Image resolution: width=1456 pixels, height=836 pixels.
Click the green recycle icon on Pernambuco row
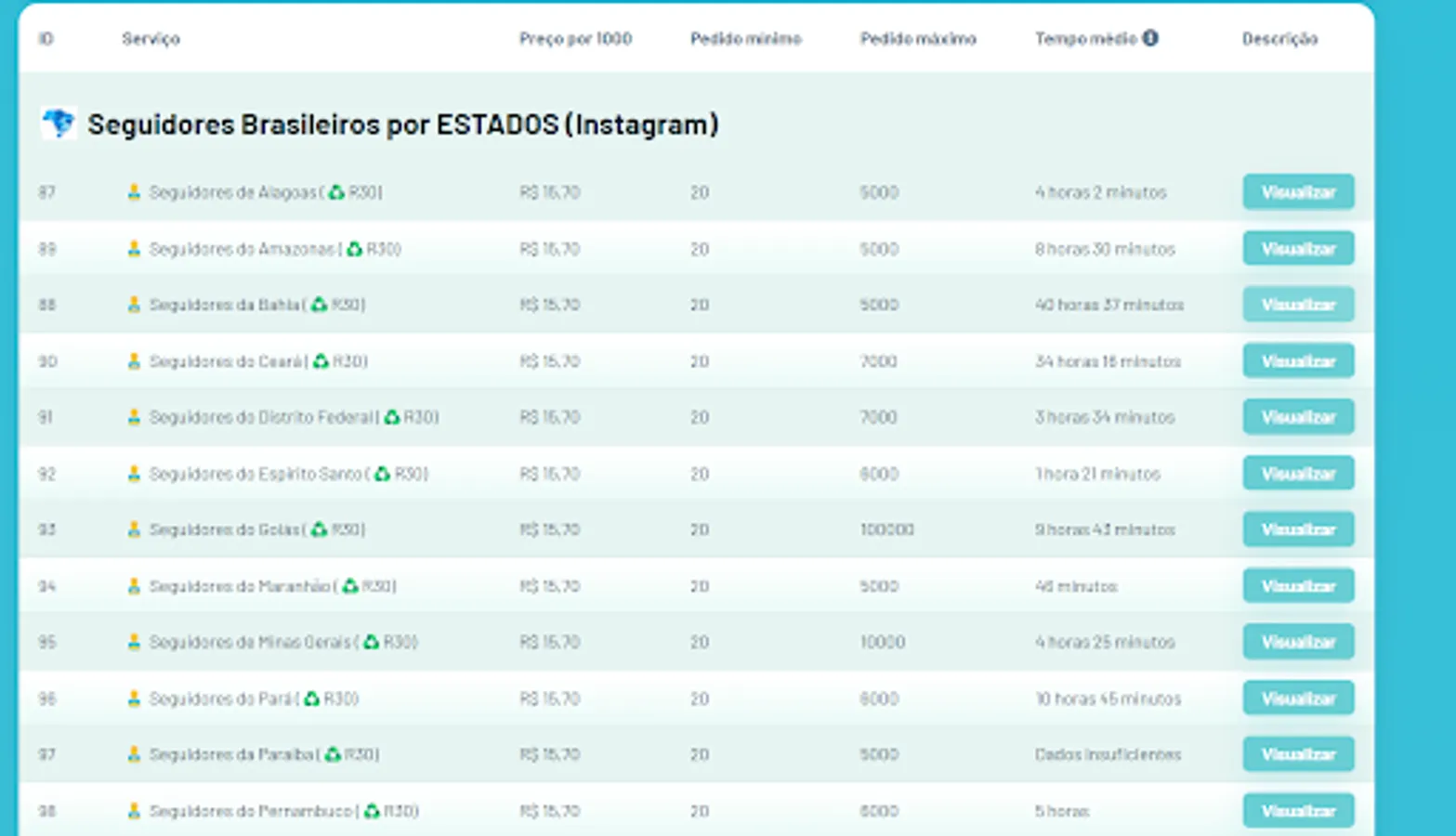372,811
